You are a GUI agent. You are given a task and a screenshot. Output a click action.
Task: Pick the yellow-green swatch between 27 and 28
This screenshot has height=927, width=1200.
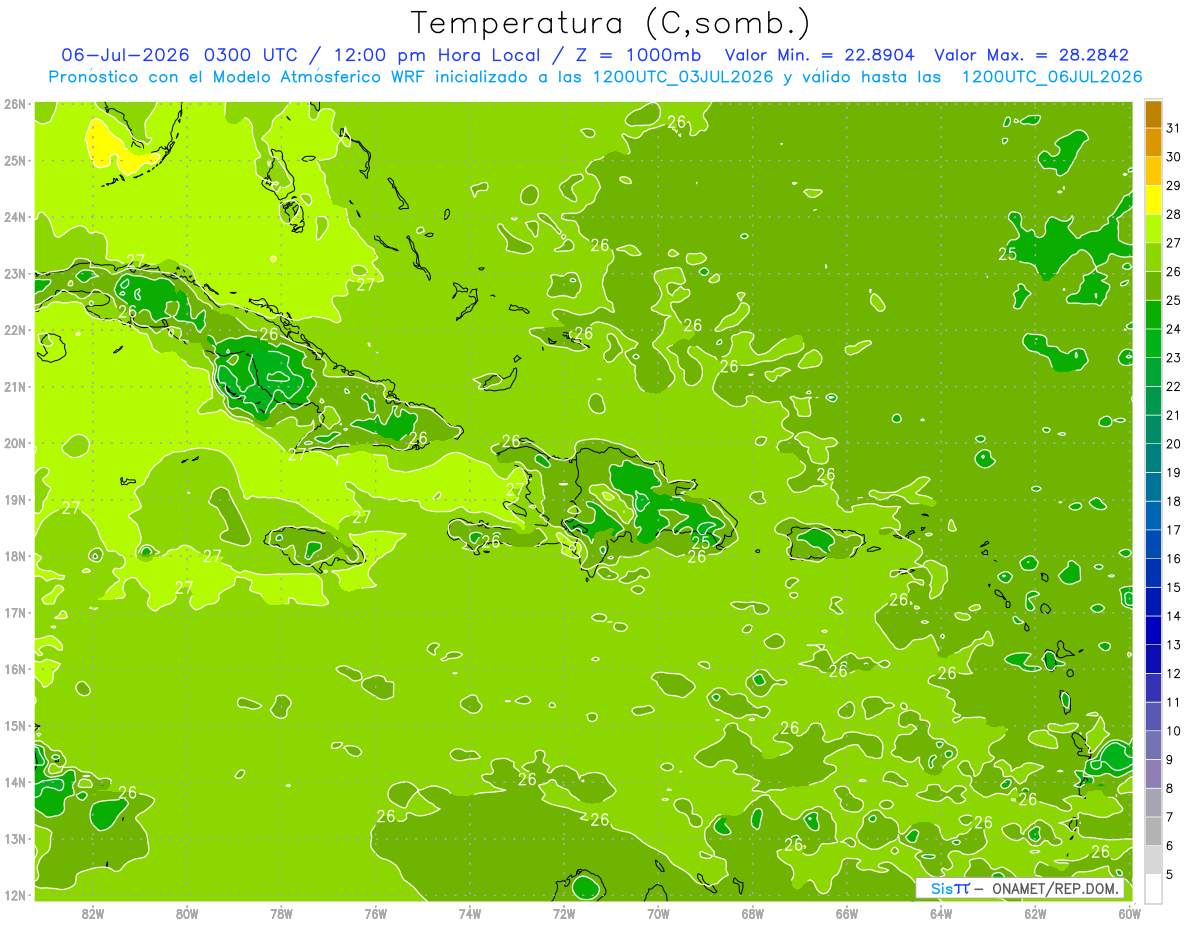(x=1153, y=229)
